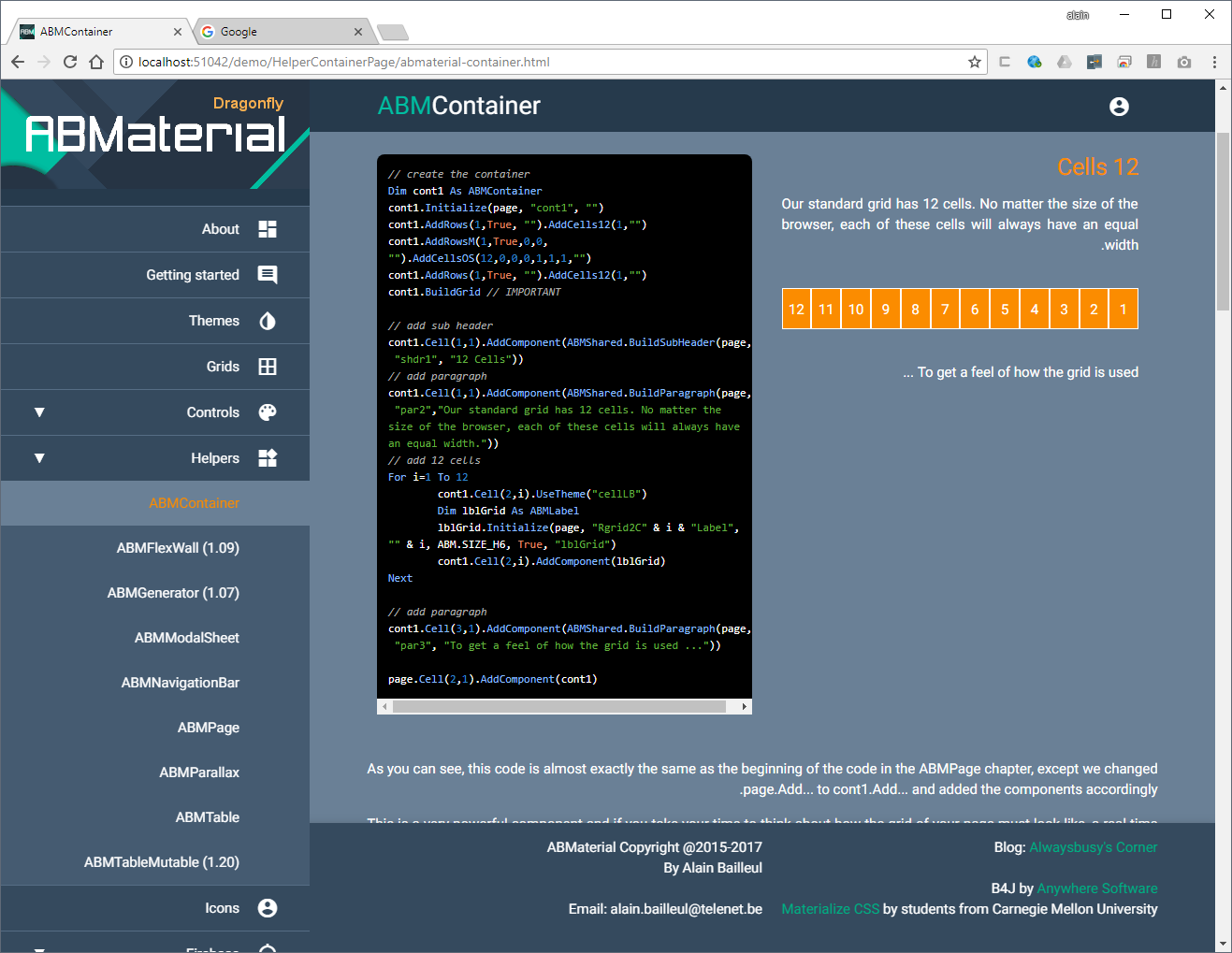Image resolution: width=1232 pixels, height=953 pixels.
Task: Open the user account icon in page header
Action: [x=1119, y=107]
